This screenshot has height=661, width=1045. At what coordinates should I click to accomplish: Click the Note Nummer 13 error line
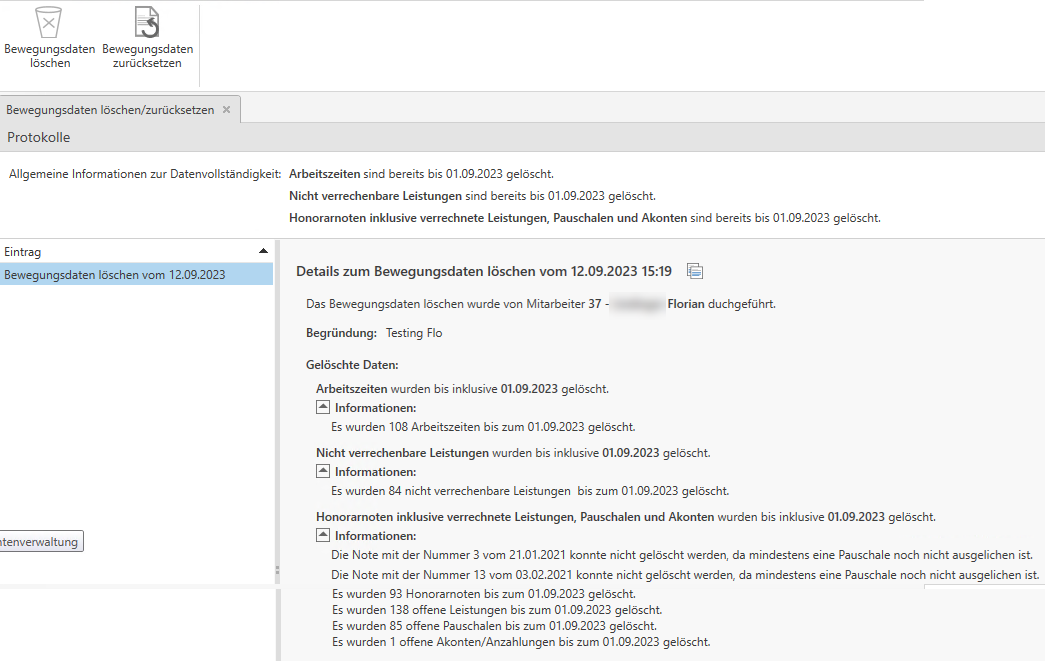(685, 575)
